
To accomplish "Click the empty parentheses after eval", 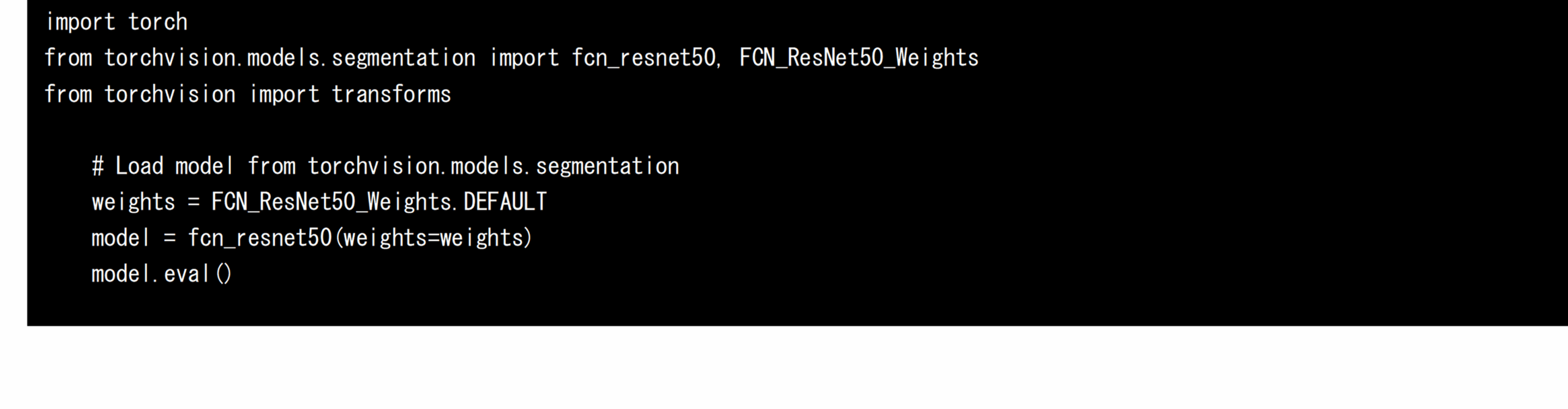I will [x=224, y=274].
